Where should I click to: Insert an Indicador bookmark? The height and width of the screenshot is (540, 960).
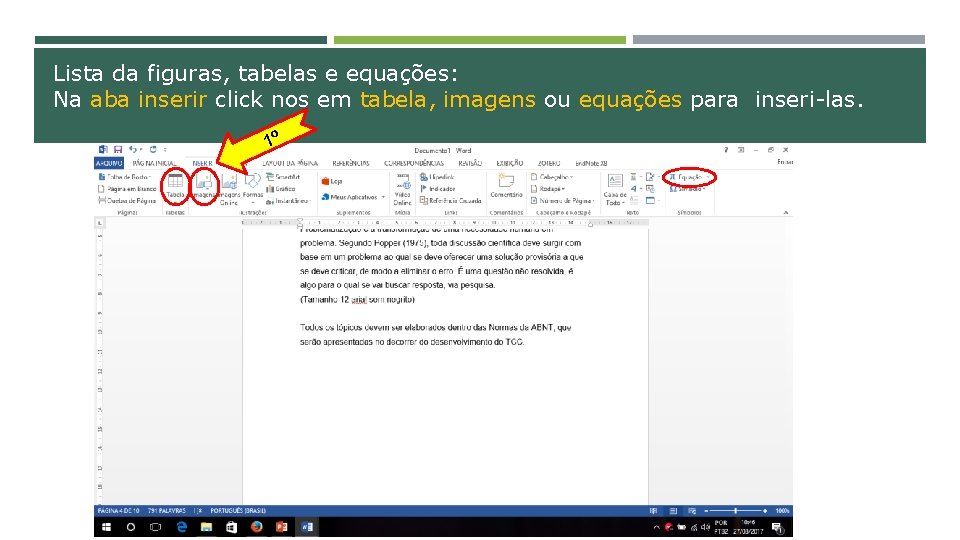tap(438, 189)
